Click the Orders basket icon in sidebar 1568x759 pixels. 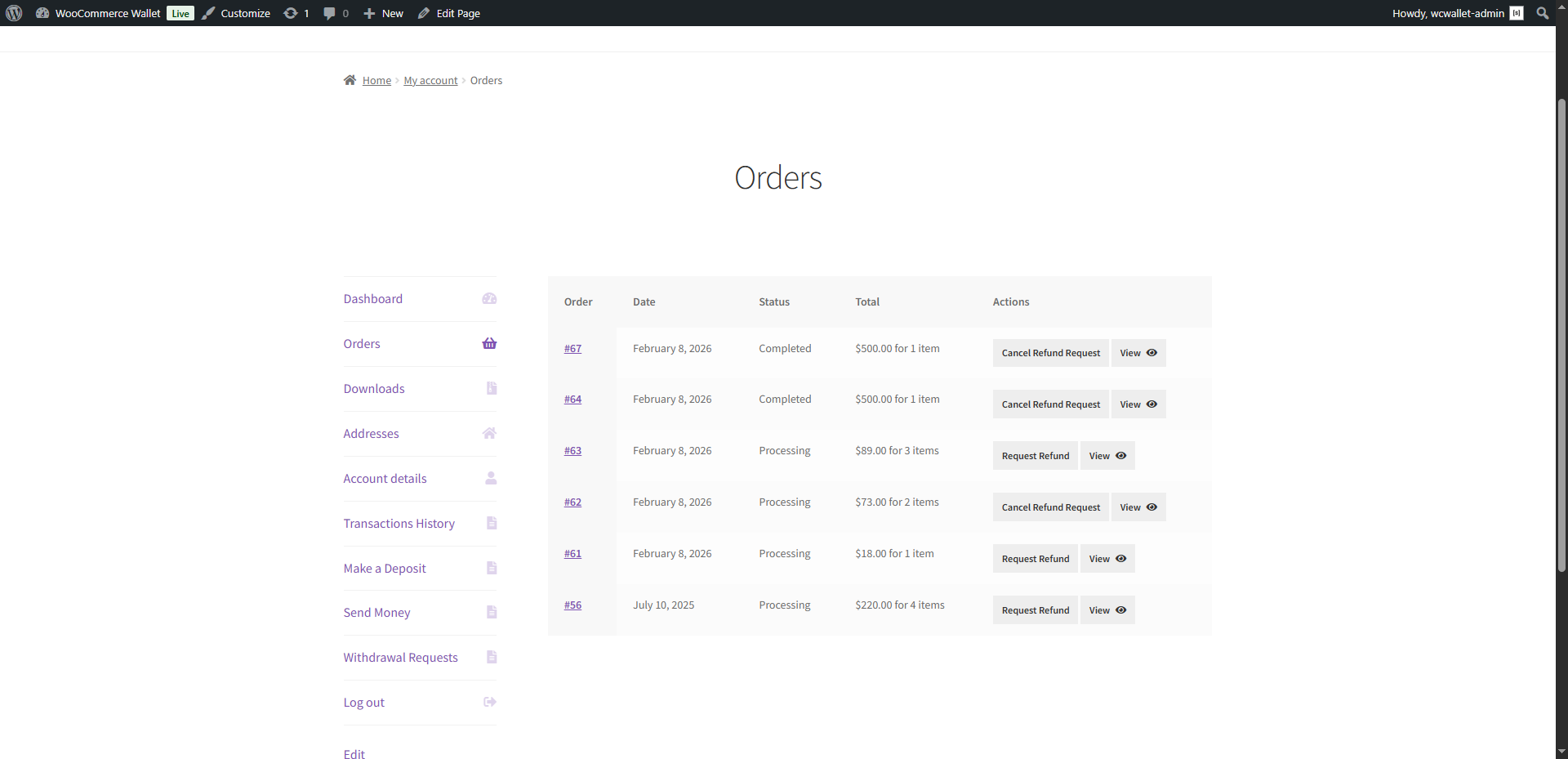[x=489, y=344]
